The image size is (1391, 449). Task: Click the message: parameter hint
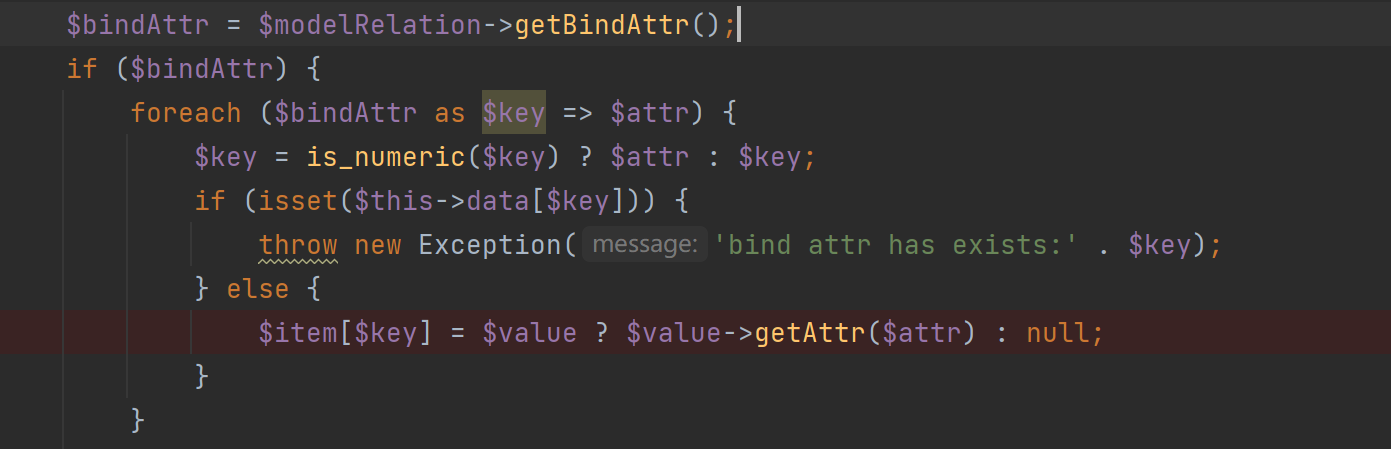[x=645, y=245]
